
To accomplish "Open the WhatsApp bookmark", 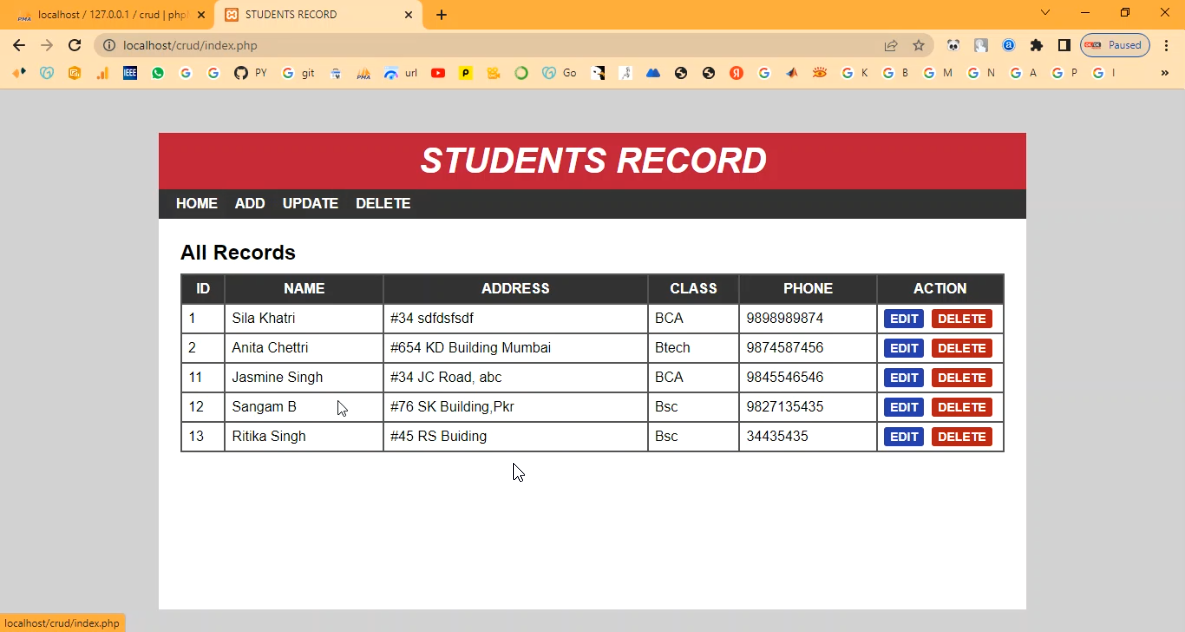I will click(158, 73).
